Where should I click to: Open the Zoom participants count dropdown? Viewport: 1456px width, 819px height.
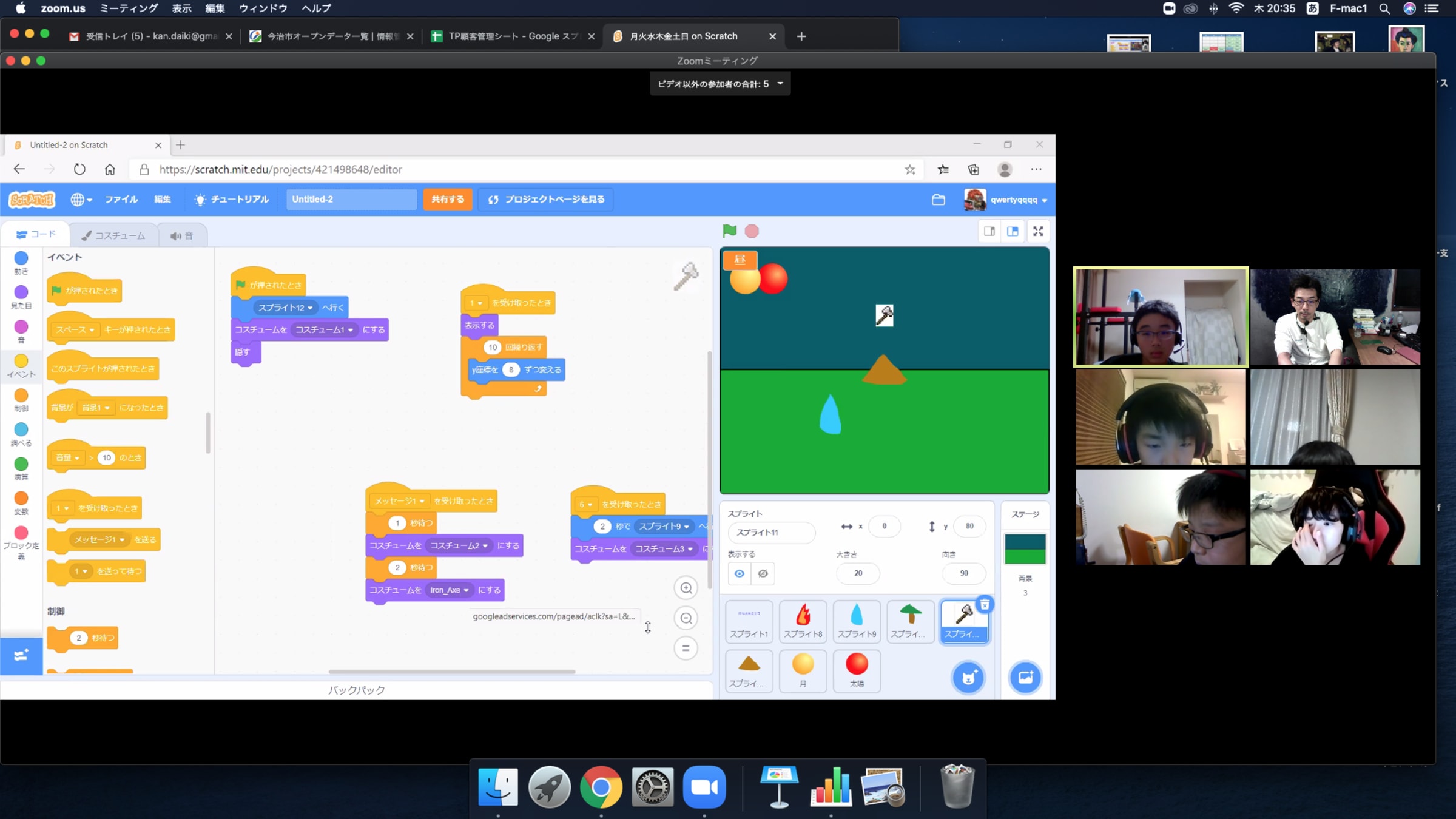720,84
